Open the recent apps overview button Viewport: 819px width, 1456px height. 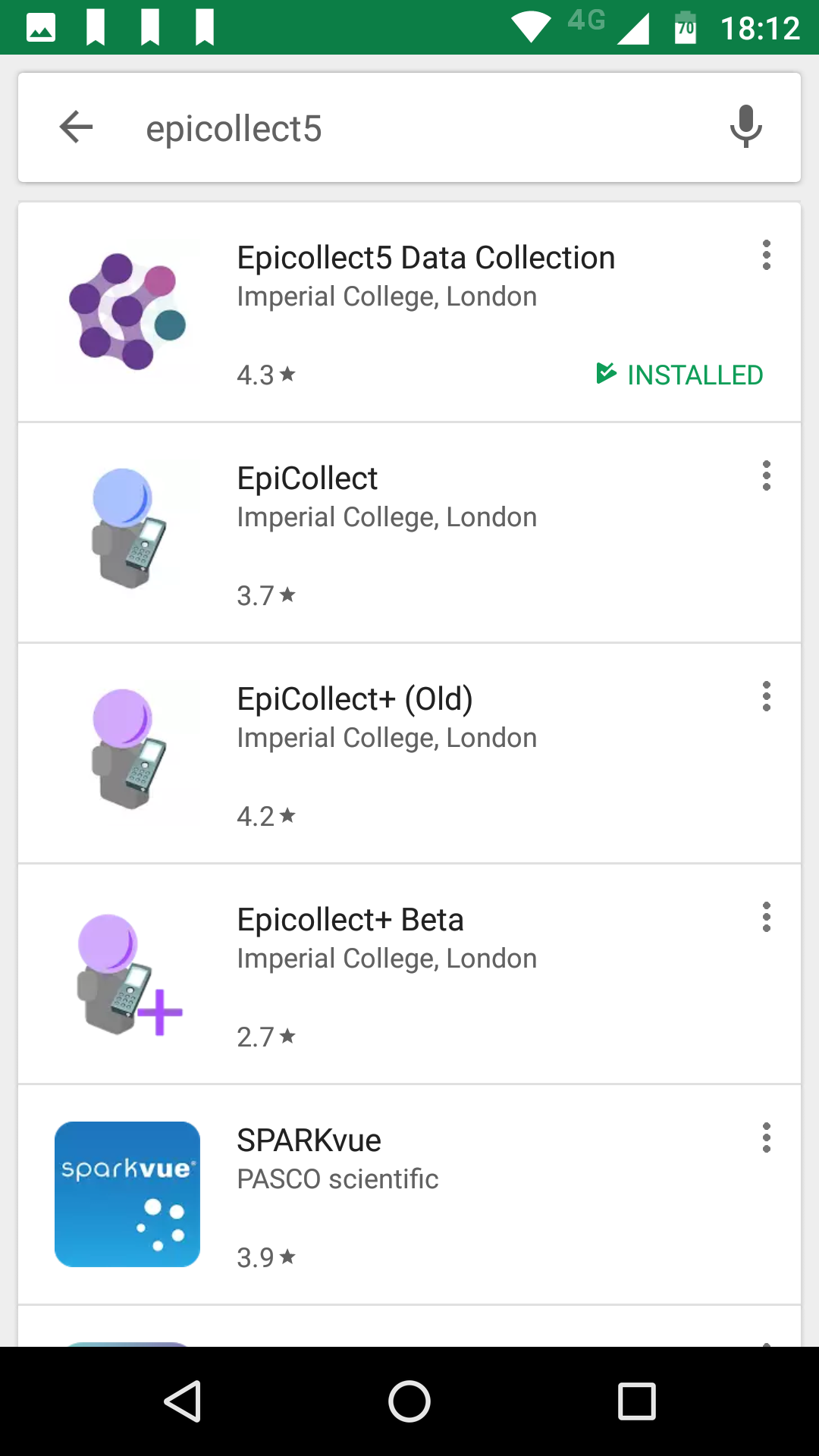(636, 1401)
